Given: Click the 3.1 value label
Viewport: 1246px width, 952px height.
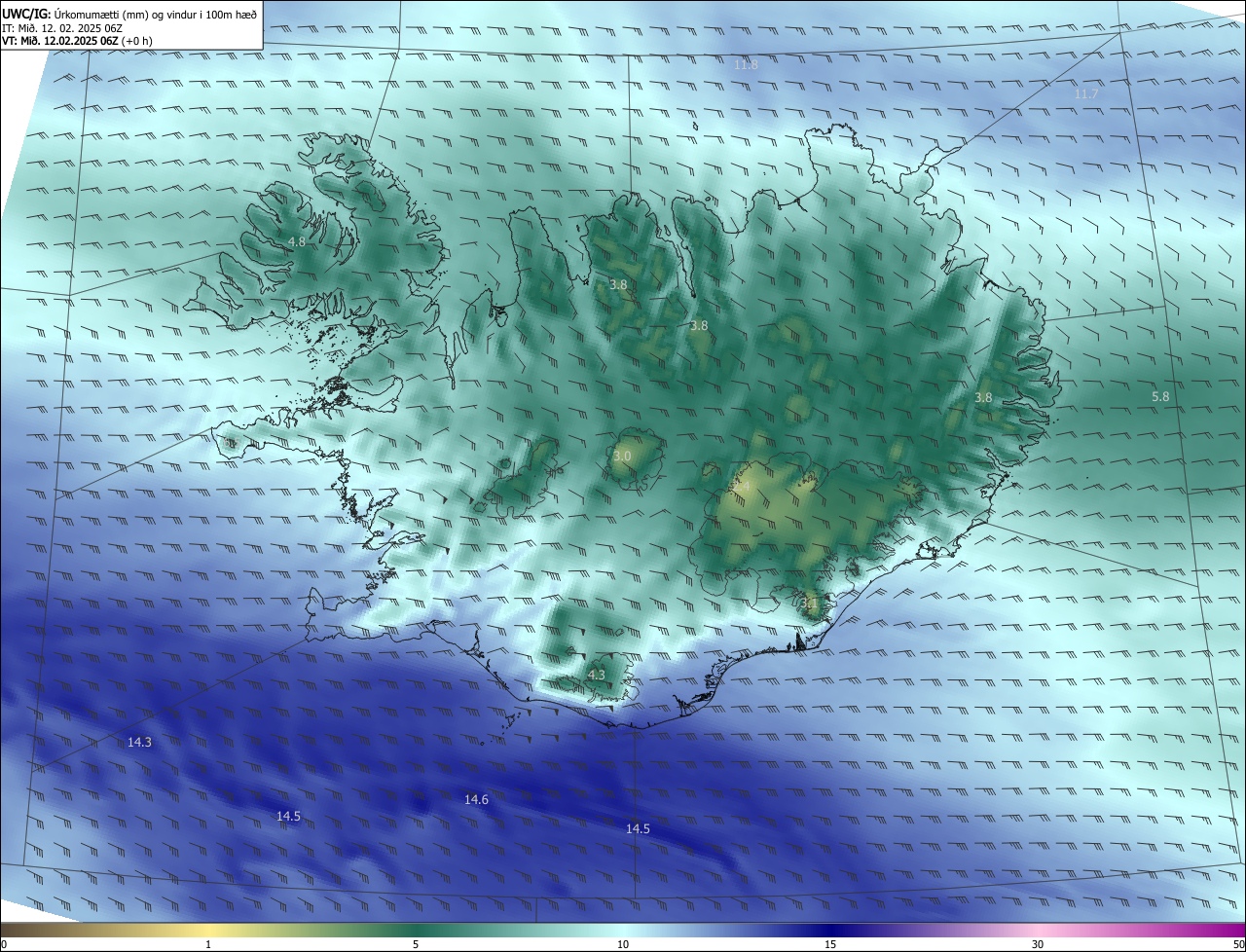Looking at the screenshot, I should click(x=809, y=604).
